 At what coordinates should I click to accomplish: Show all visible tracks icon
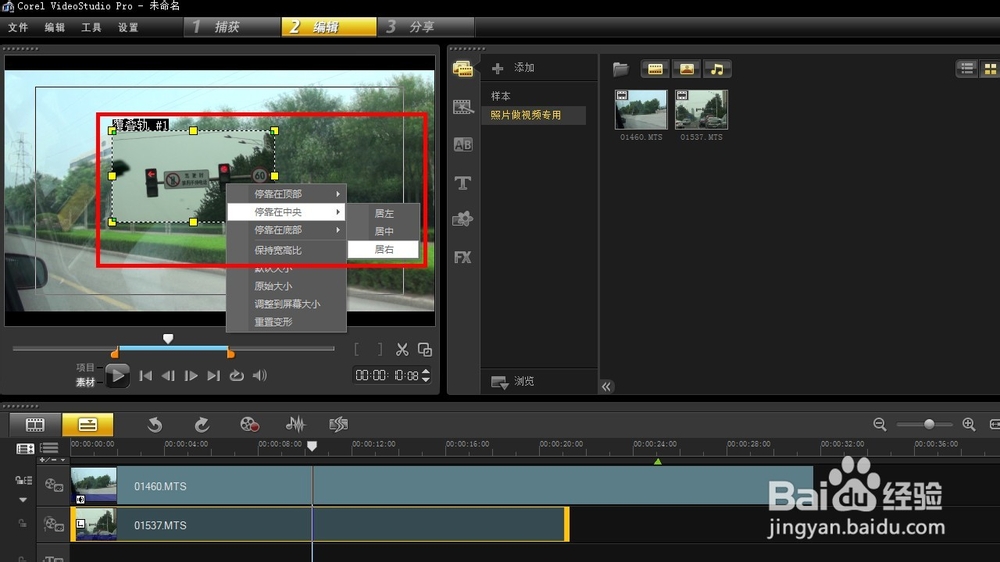pyautogui.click(x=25, y=448)
